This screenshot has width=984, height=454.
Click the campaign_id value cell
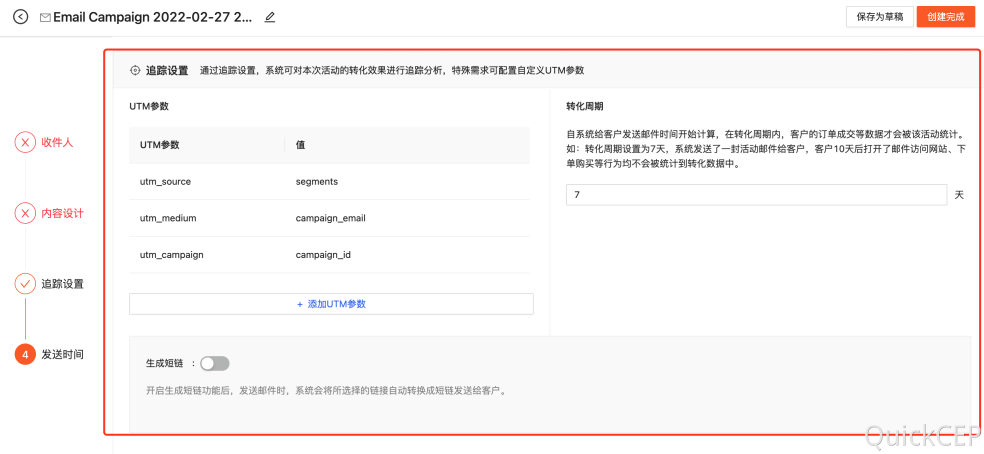(323, 255)
